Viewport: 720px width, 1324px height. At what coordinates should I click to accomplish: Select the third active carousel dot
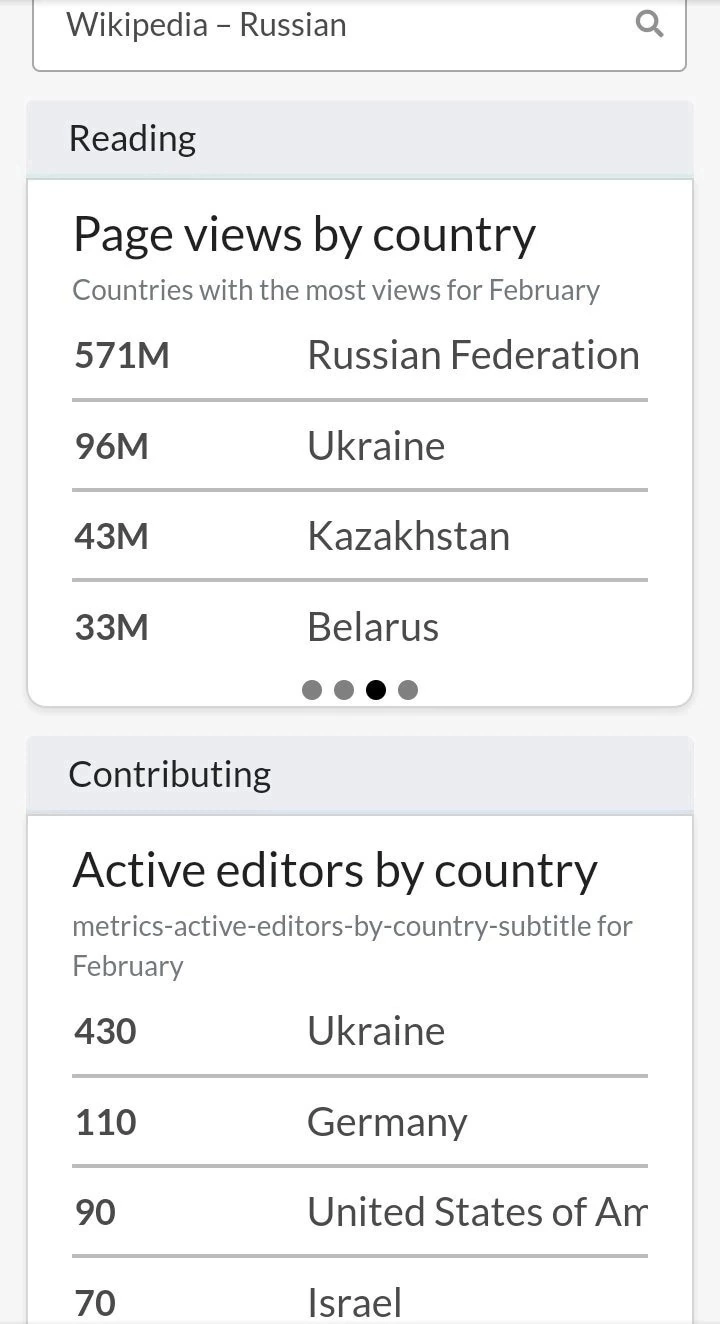(x=376, y=689)
